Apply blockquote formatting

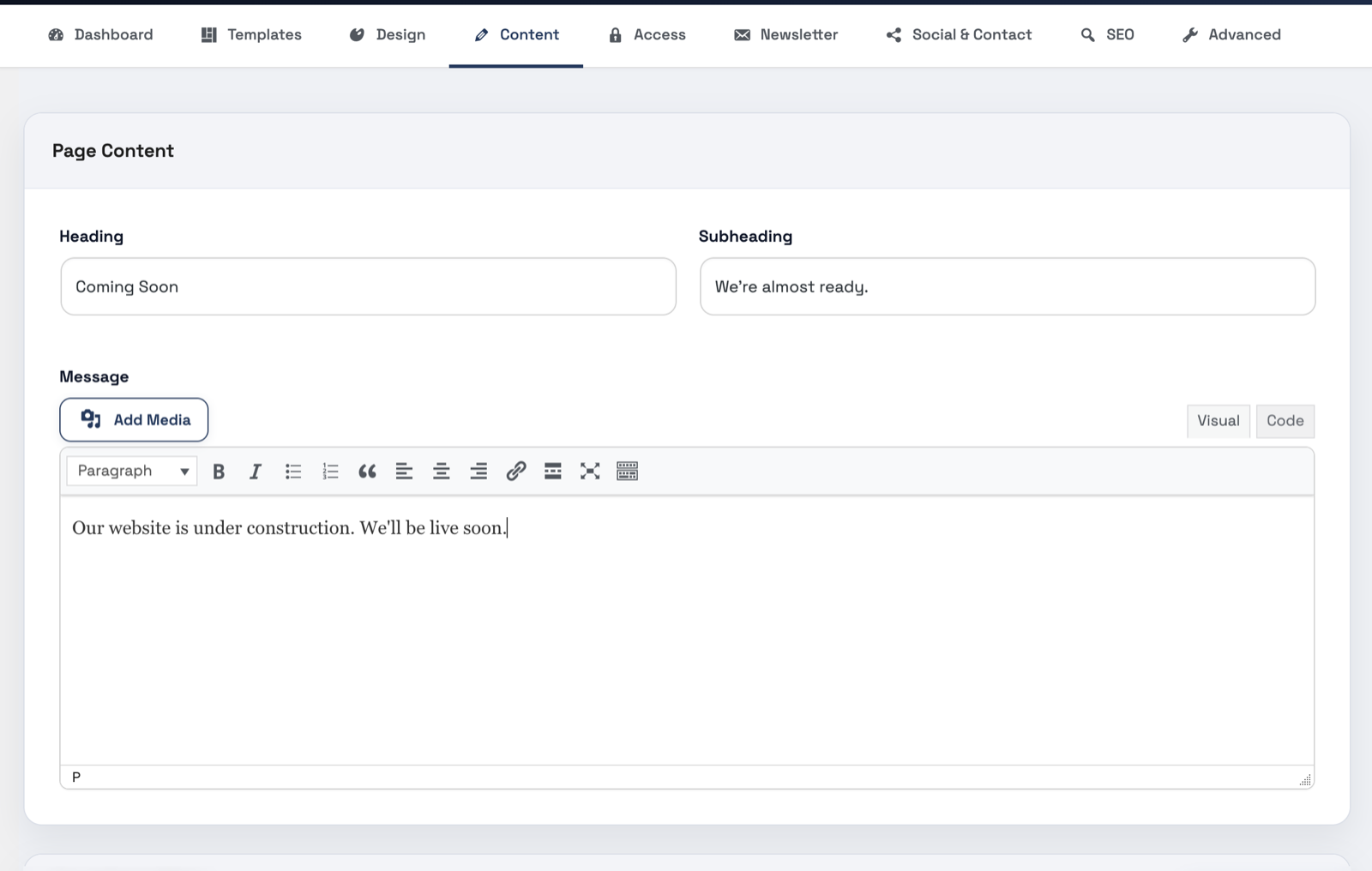click(x=367, y=472)
